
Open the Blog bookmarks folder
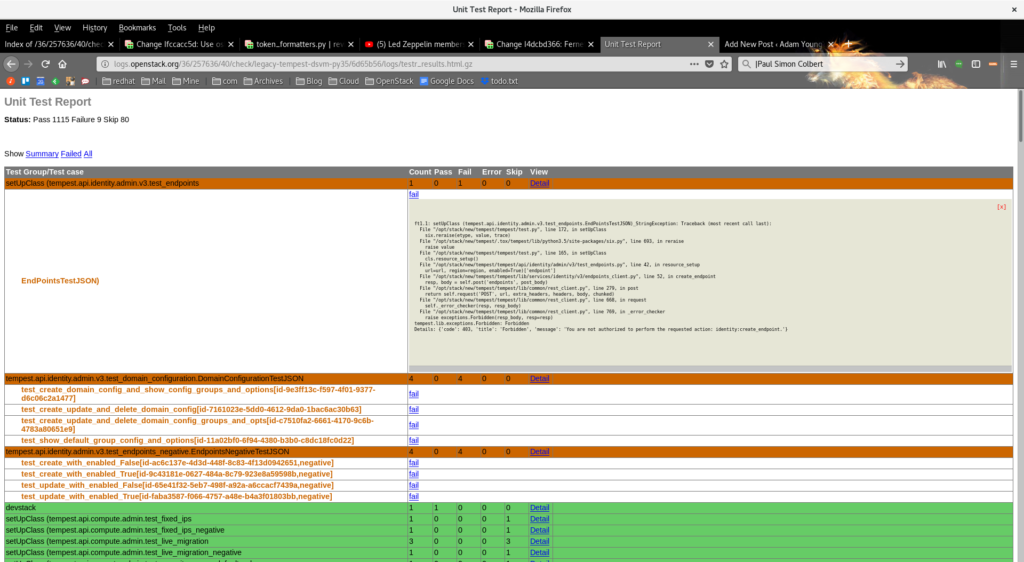pyautogui.click(x=309, y=82)
